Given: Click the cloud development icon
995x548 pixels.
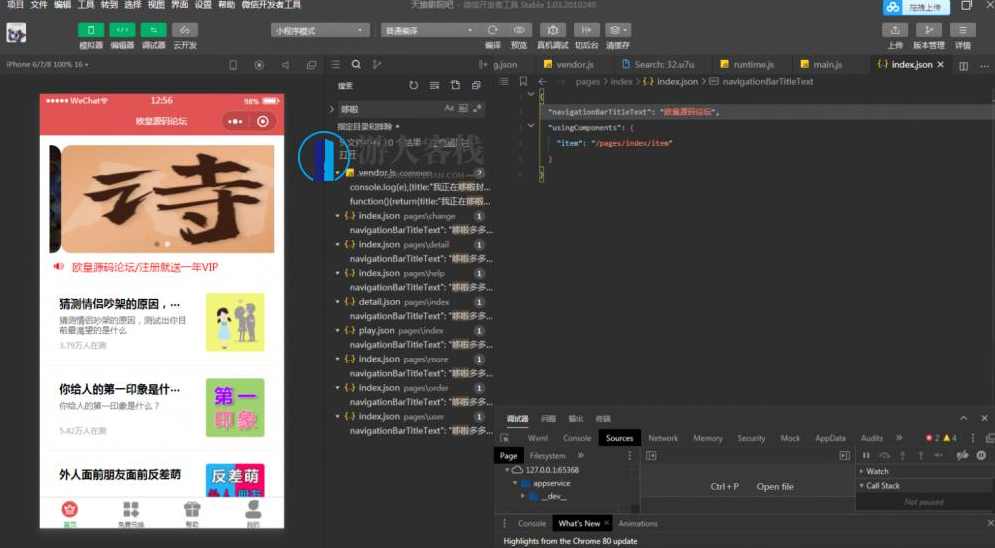Looking at the screenshot, I should point(185,30).
